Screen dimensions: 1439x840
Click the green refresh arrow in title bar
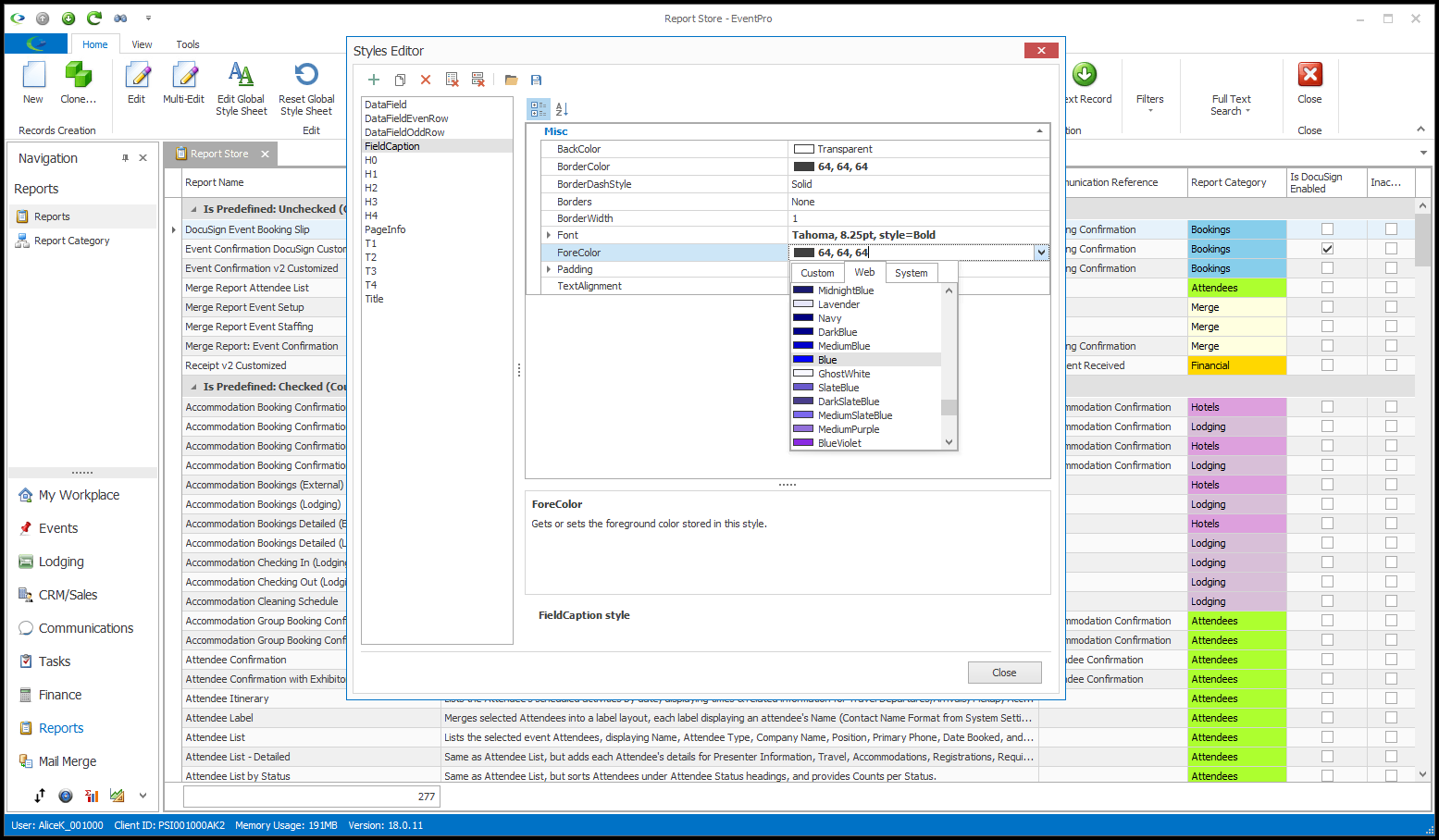point(94,19)
